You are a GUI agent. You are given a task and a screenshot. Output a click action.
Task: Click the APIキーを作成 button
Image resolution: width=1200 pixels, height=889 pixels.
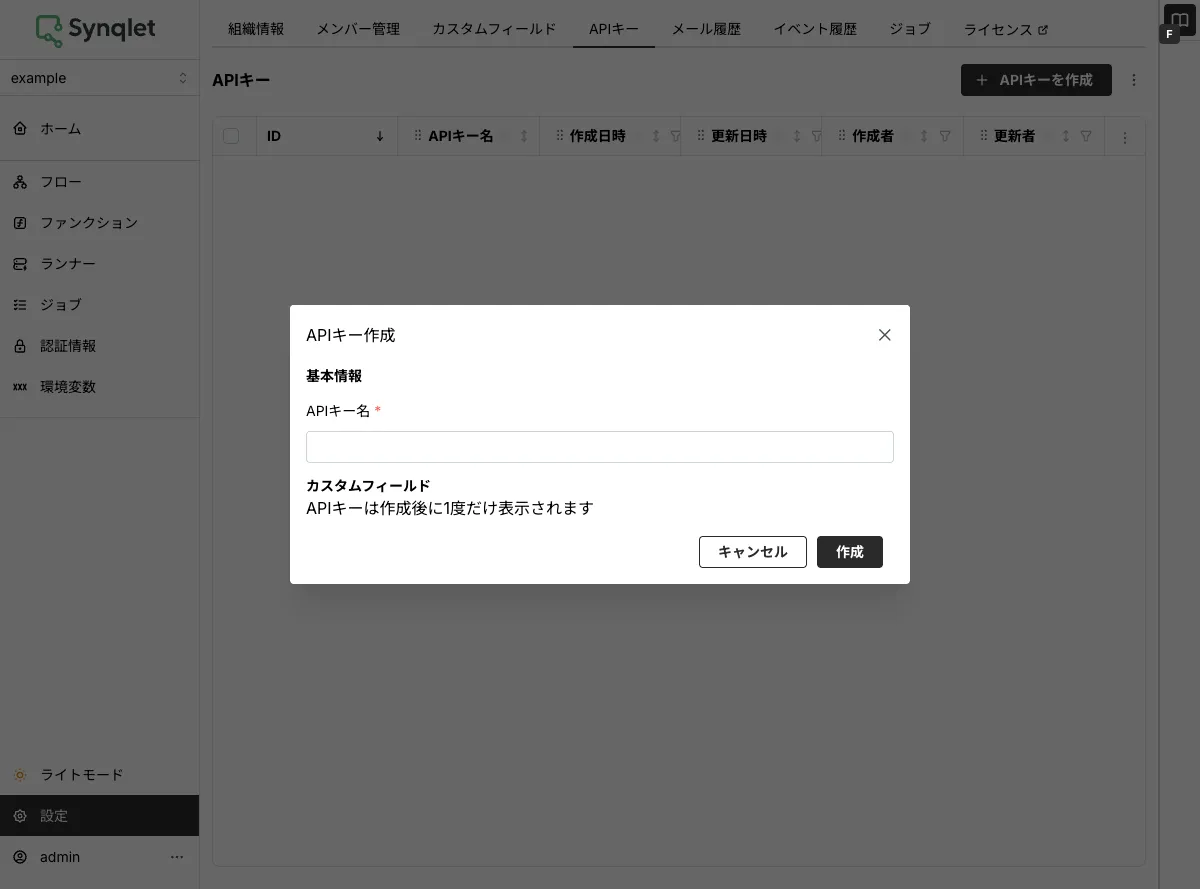click(x=1036, y=80)
